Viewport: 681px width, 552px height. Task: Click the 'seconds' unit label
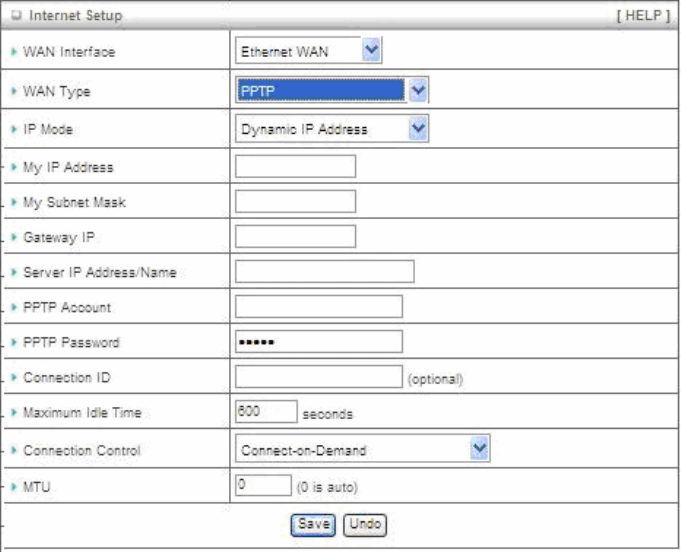click(x=327, y=414)
